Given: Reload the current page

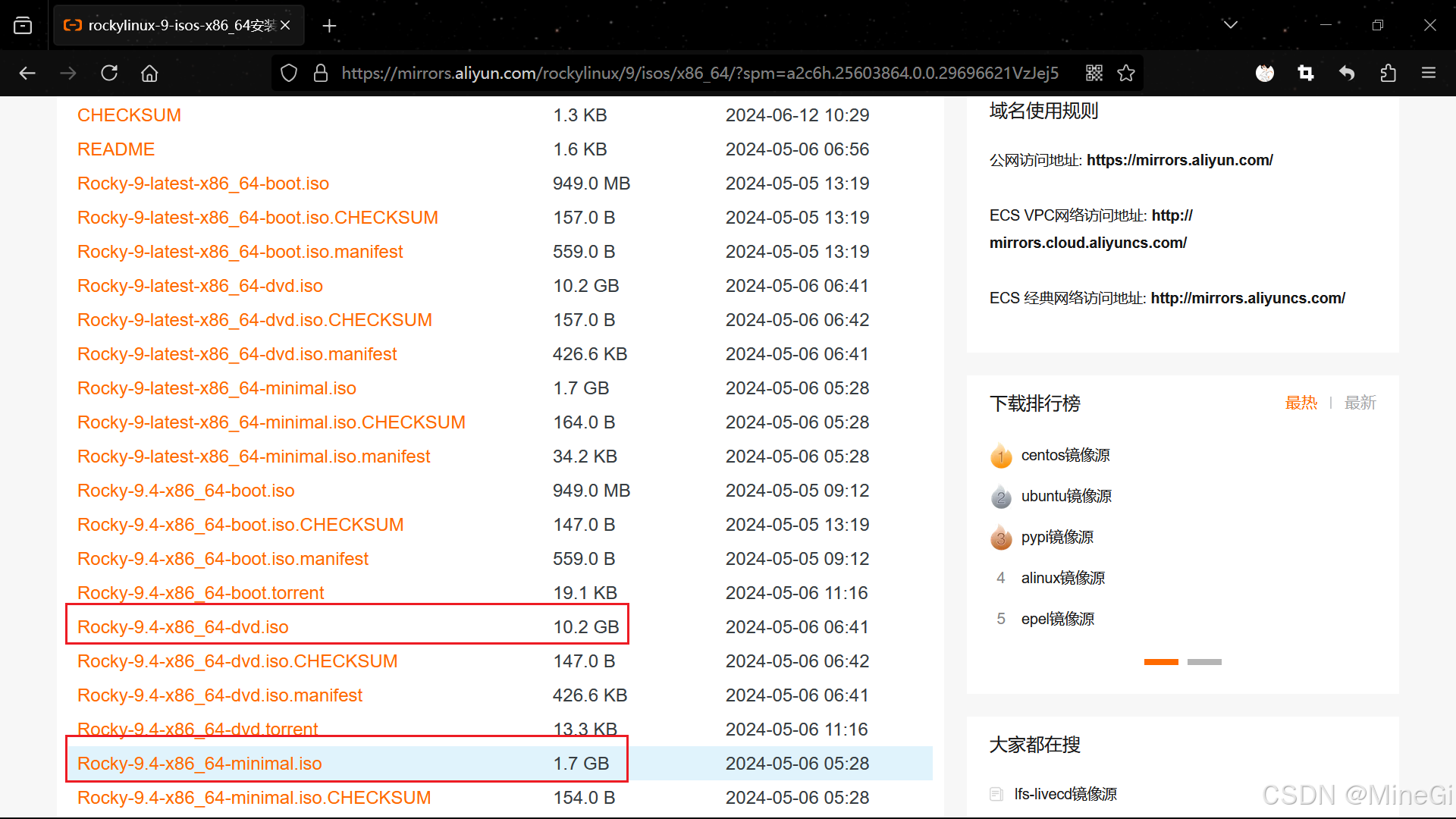Looking at the screenshot, I should pos(109,73).
